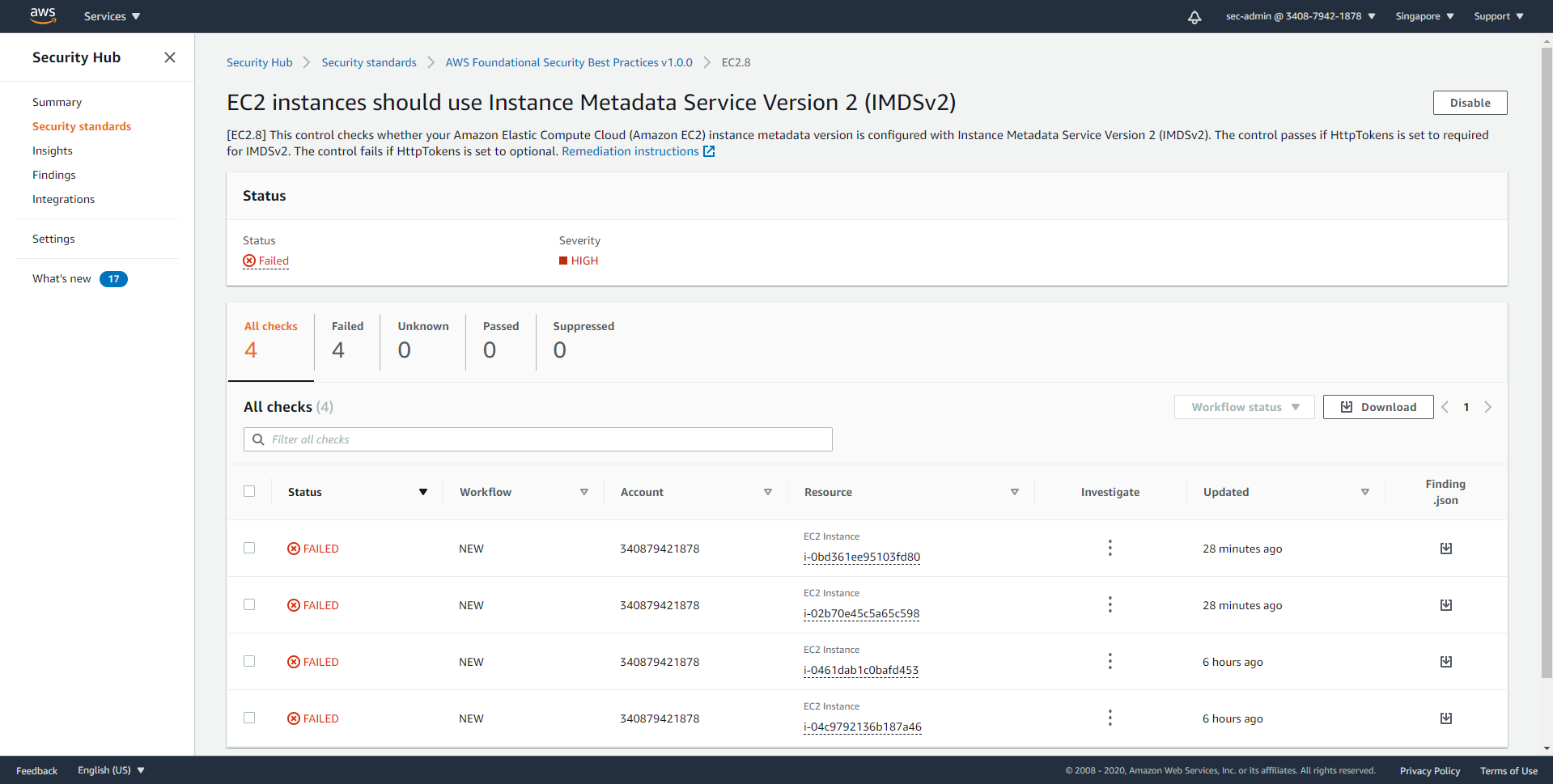Select checkbox for i-04c9792136b187a46 row

(x=249, y=718)
